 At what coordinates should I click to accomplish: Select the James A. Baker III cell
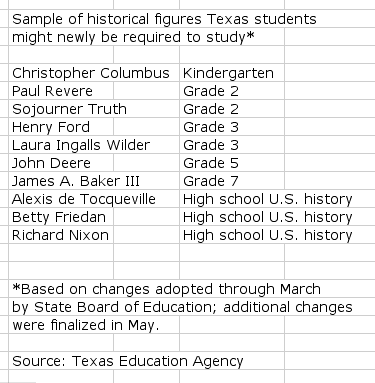(61, 181)
